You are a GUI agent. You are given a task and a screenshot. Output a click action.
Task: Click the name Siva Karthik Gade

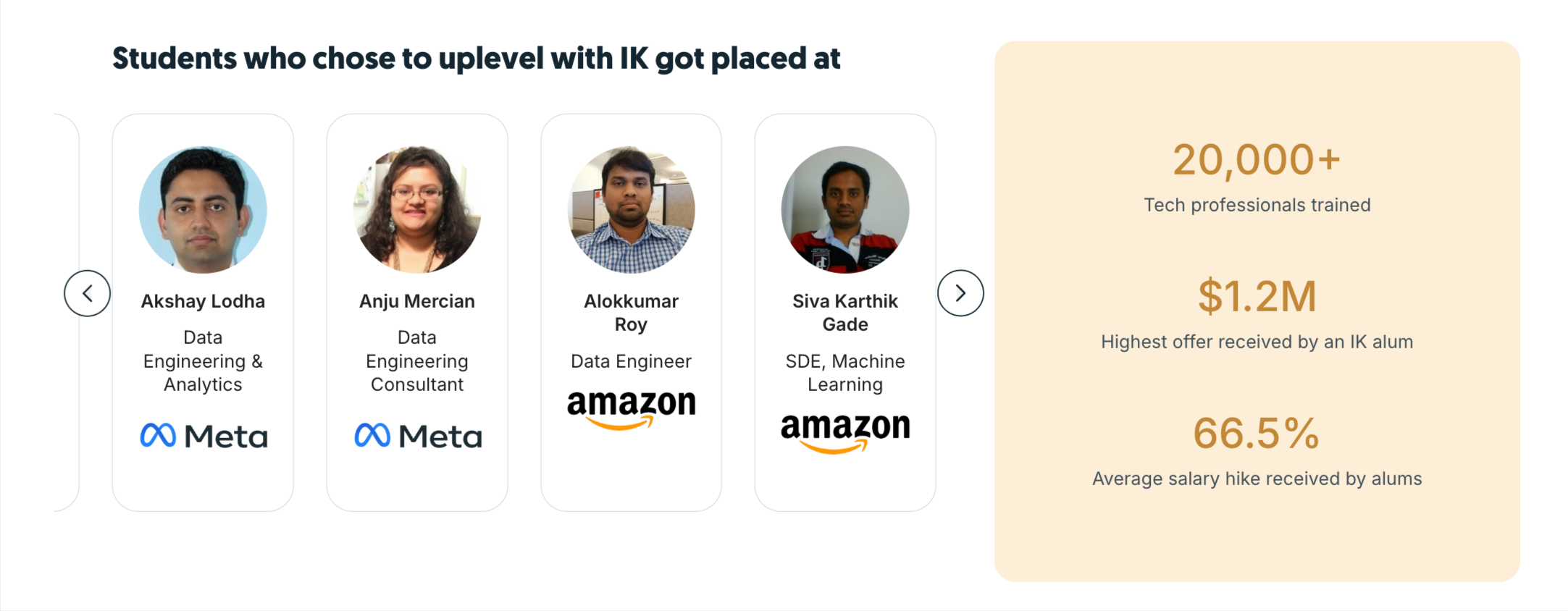click(x=845, y=313)
